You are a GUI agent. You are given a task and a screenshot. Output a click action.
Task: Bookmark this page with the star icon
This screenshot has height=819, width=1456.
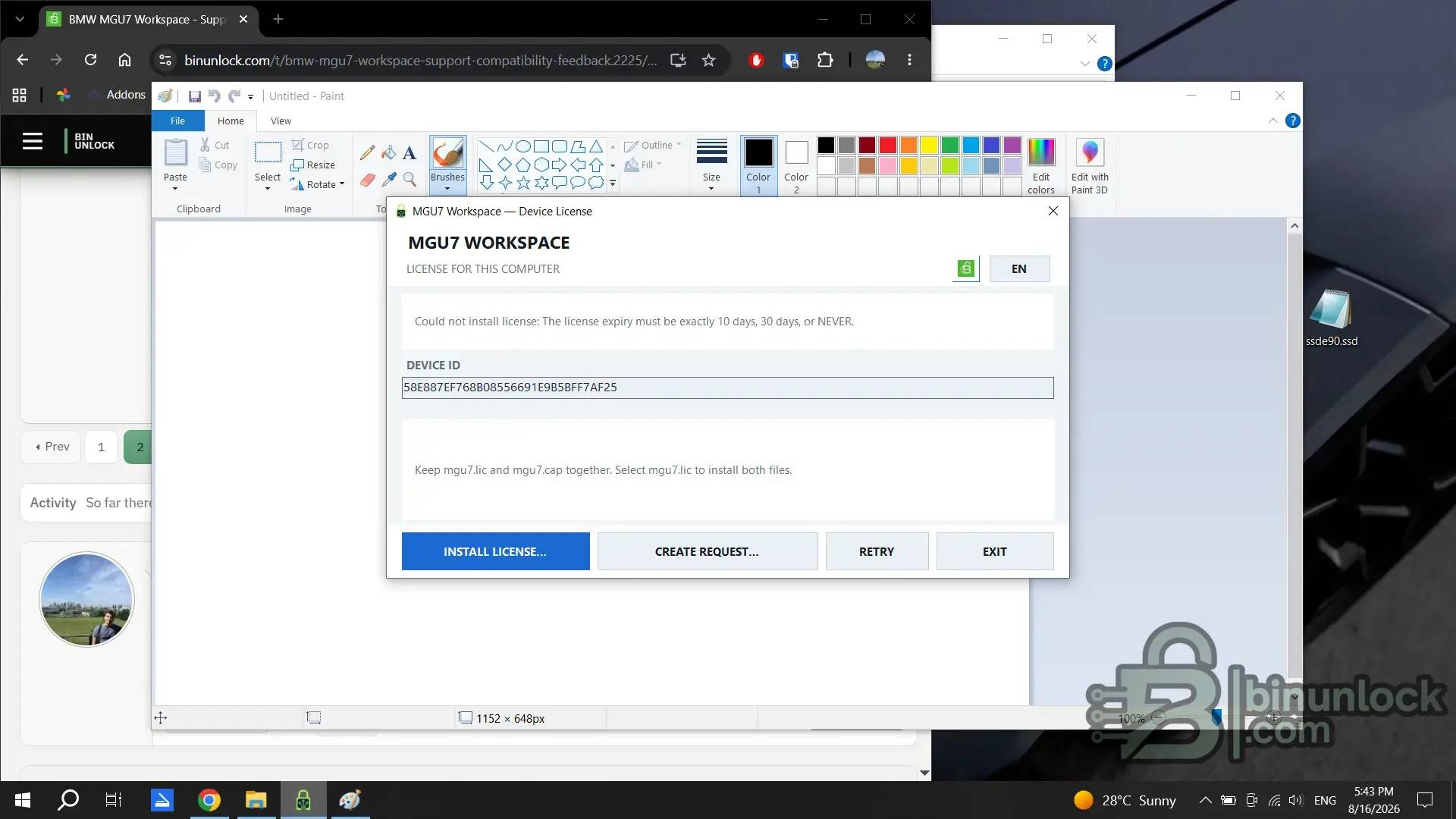(x=708, y=60)
